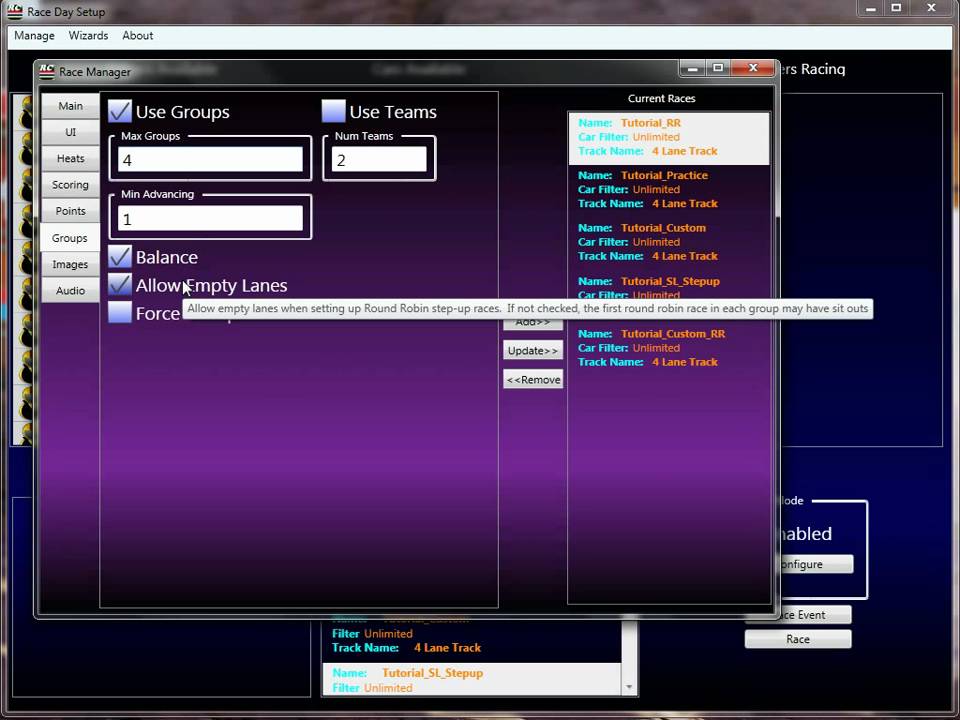Click the Race Day Setup title icon
Image resolution: width=960 pixels, height=720 pixels.
pos(15,12)
